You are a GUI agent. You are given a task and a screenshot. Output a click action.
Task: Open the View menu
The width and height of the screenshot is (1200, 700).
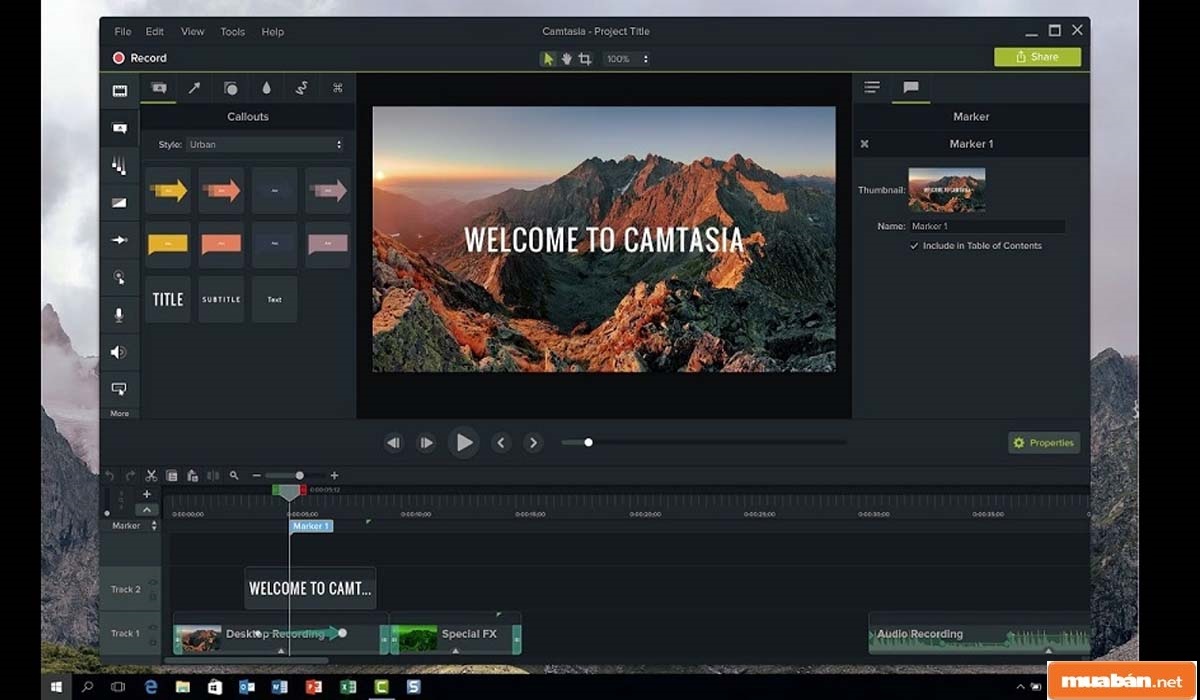(192, 32)
